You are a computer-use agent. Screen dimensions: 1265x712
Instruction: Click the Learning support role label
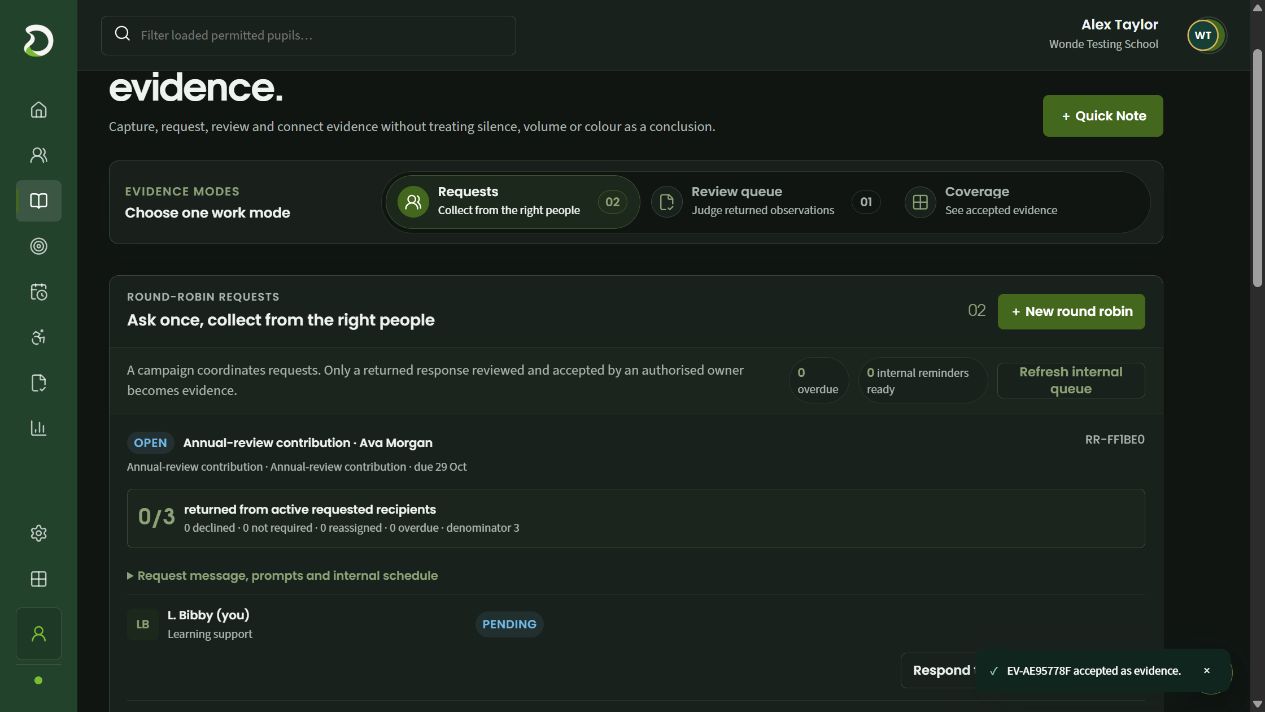(210, 634)
